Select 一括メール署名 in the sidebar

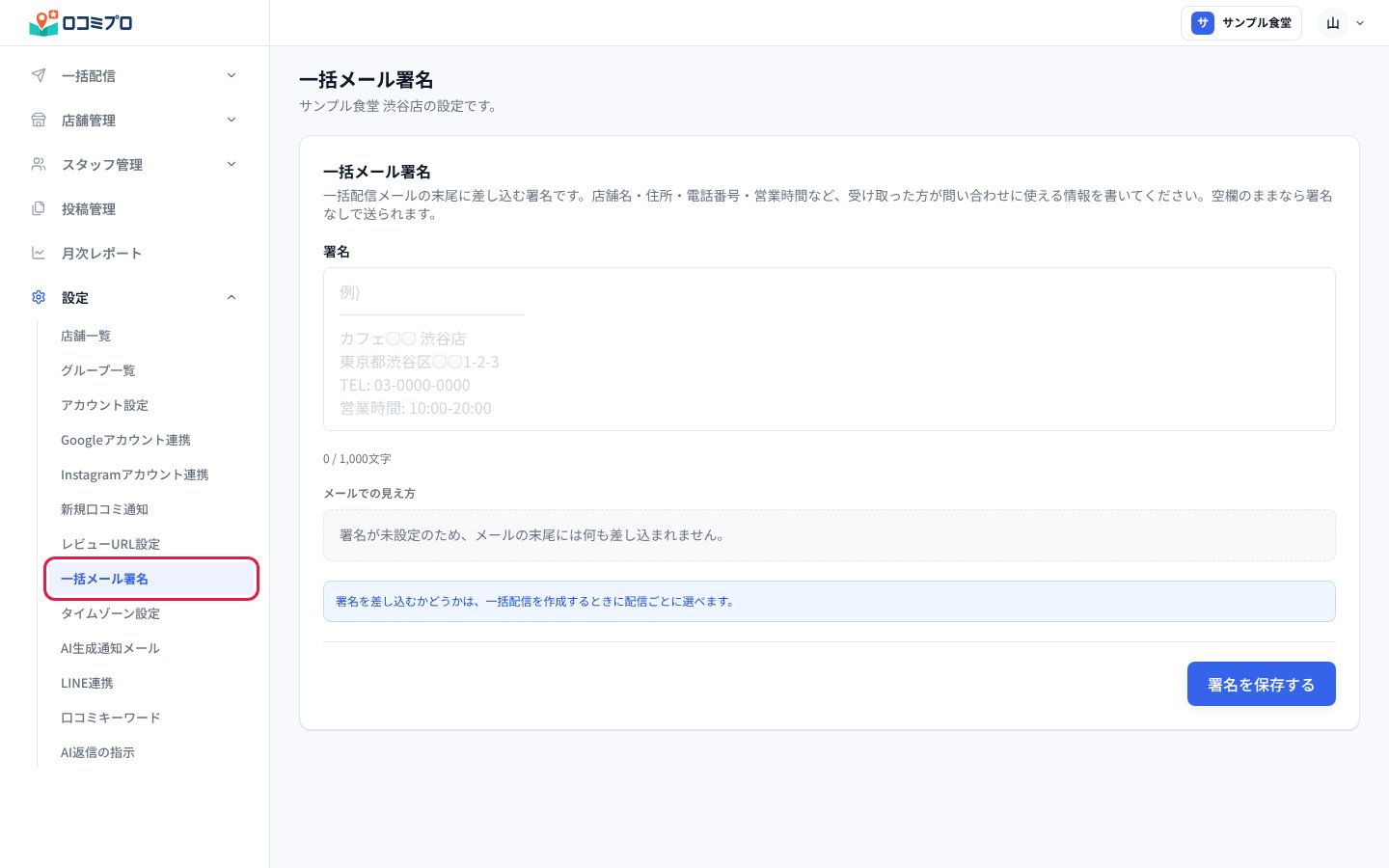pos(151,579)
